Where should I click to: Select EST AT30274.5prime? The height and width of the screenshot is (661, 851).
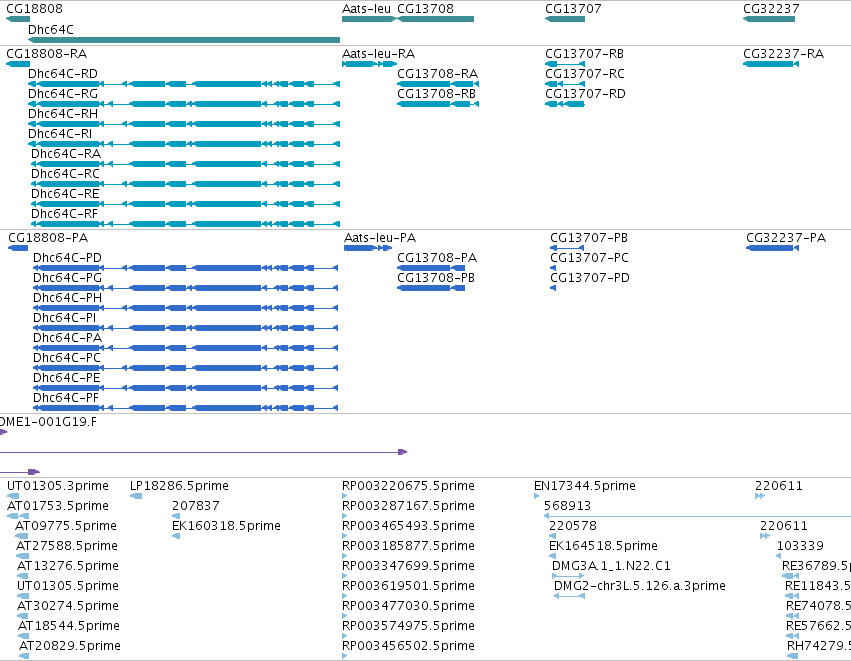(x=23, y=616)
